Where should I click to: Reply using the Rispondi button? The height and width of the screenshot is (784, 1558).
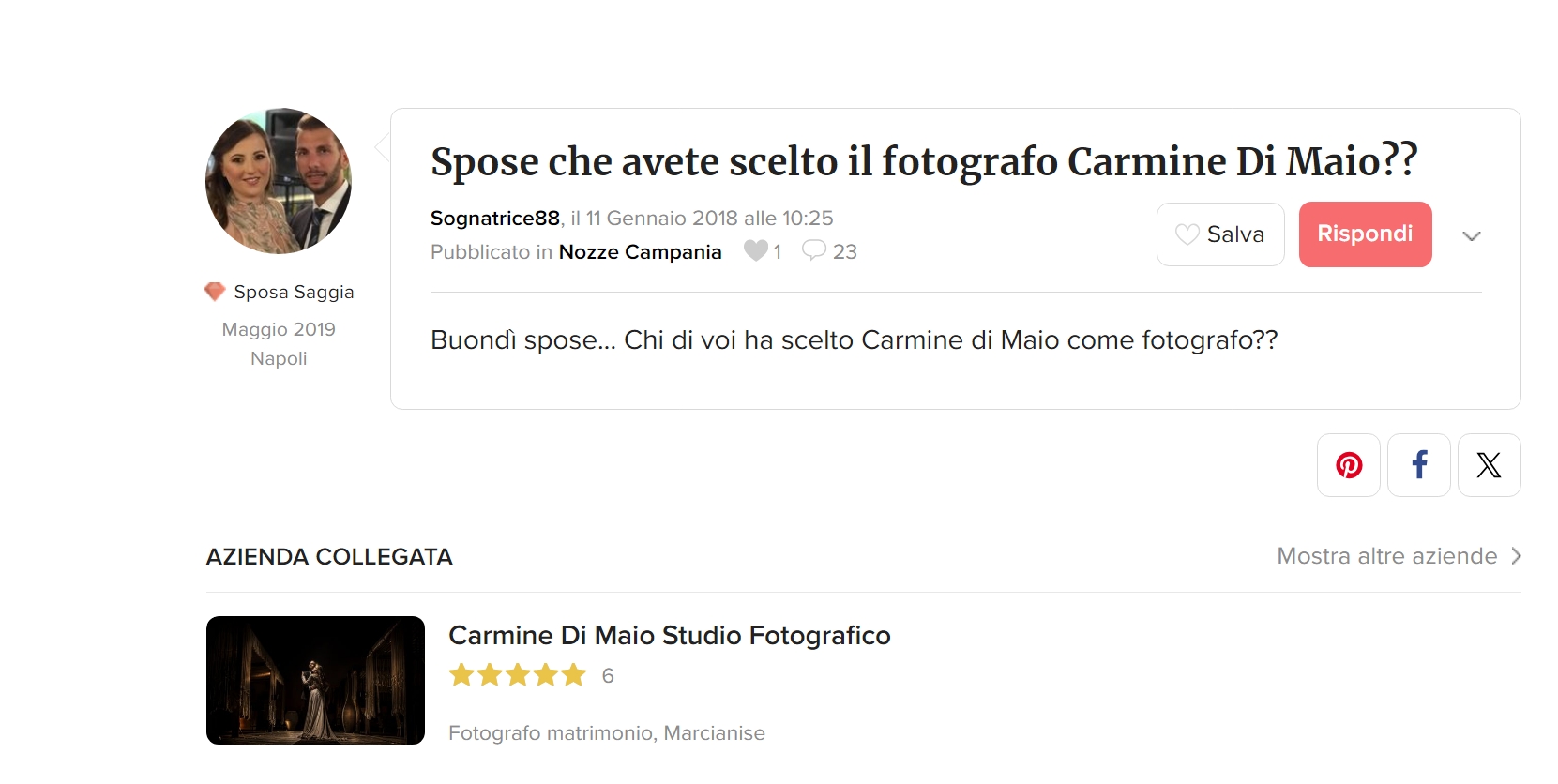pos(1365,234)
